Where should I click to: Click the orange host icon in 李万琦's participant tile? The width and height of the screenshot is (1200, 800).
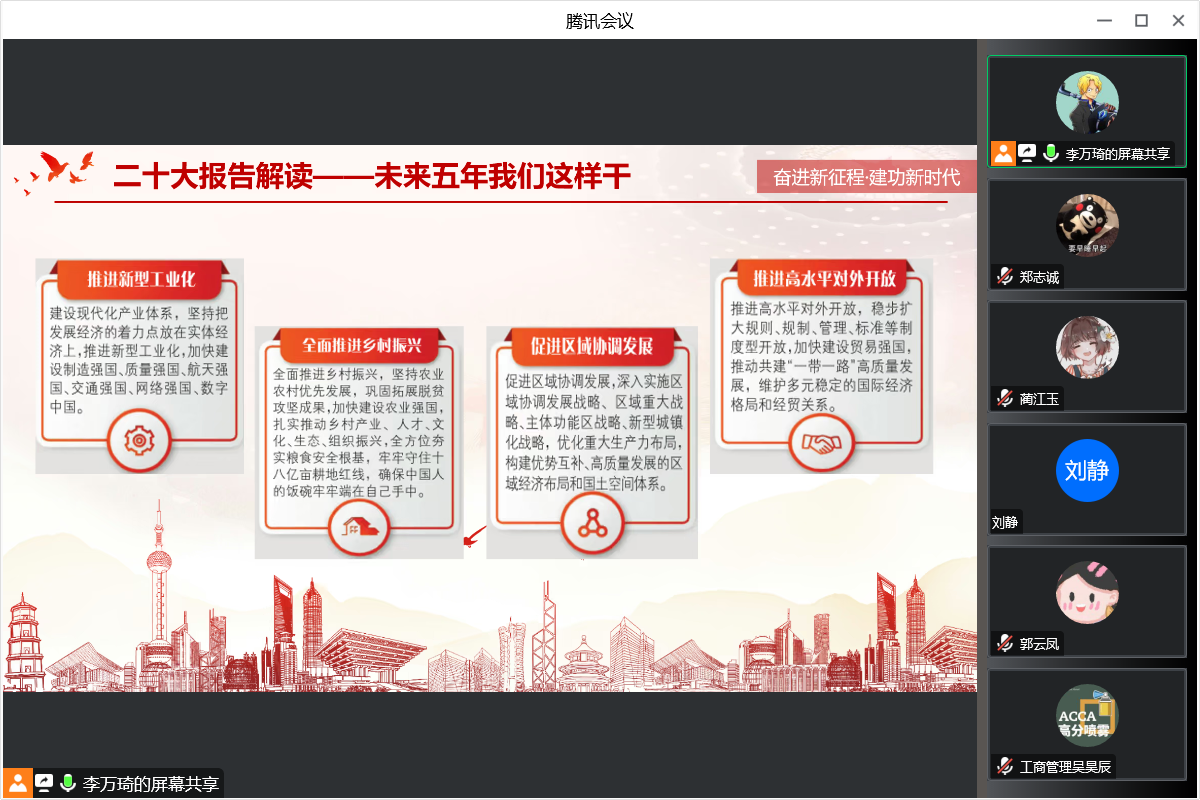tap(1003, 154)
